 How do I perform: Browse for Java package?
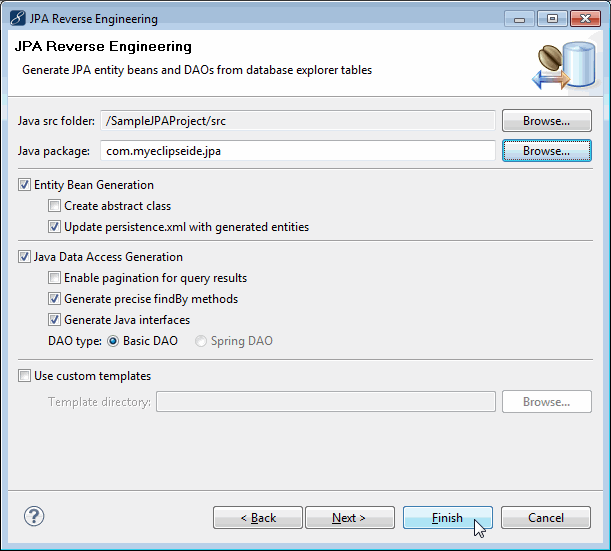tap(546, 151)
